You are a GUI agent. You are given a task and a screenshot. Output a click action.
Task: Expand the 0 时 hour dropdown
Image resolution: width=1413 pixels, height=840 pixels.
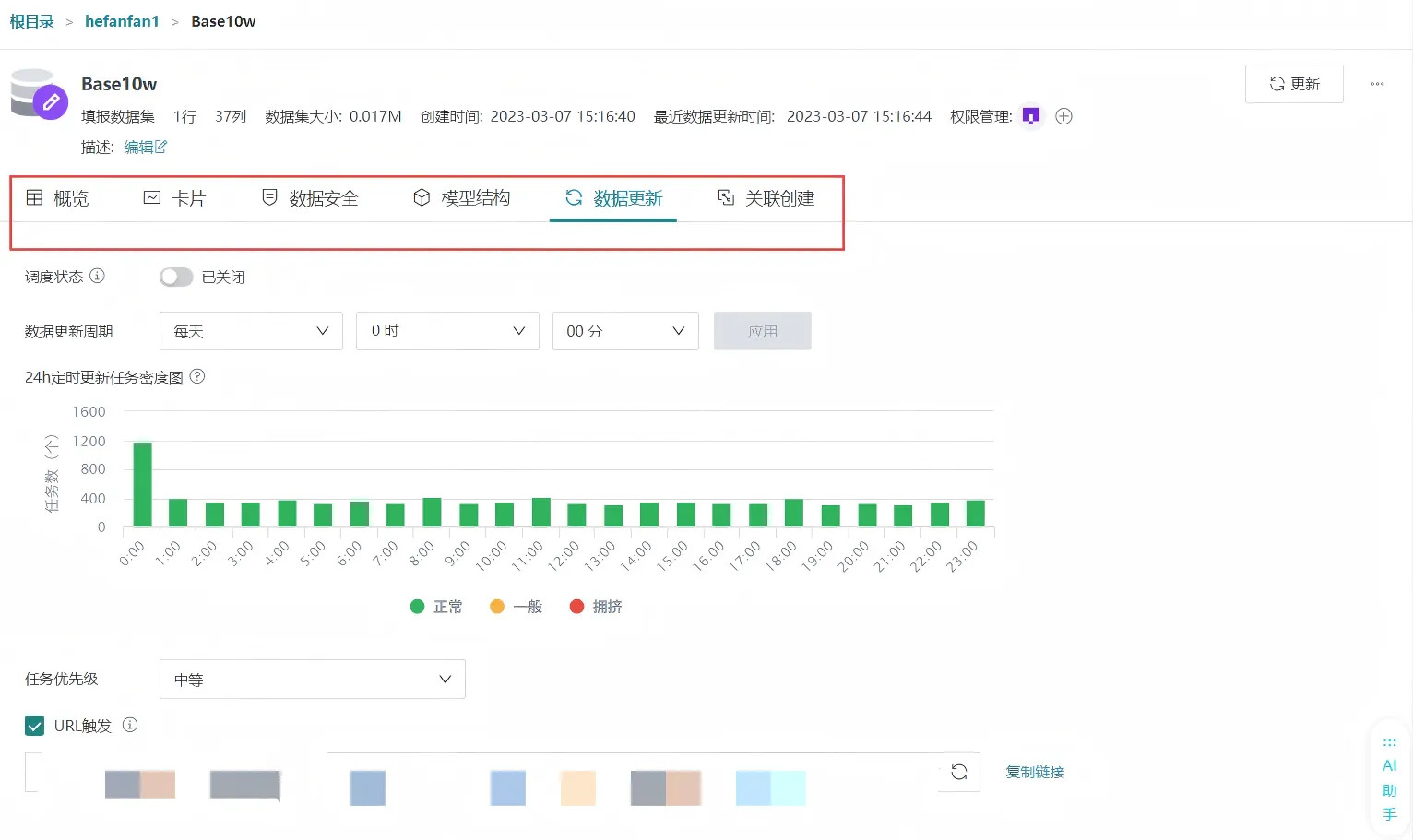(x=447, y=331)
